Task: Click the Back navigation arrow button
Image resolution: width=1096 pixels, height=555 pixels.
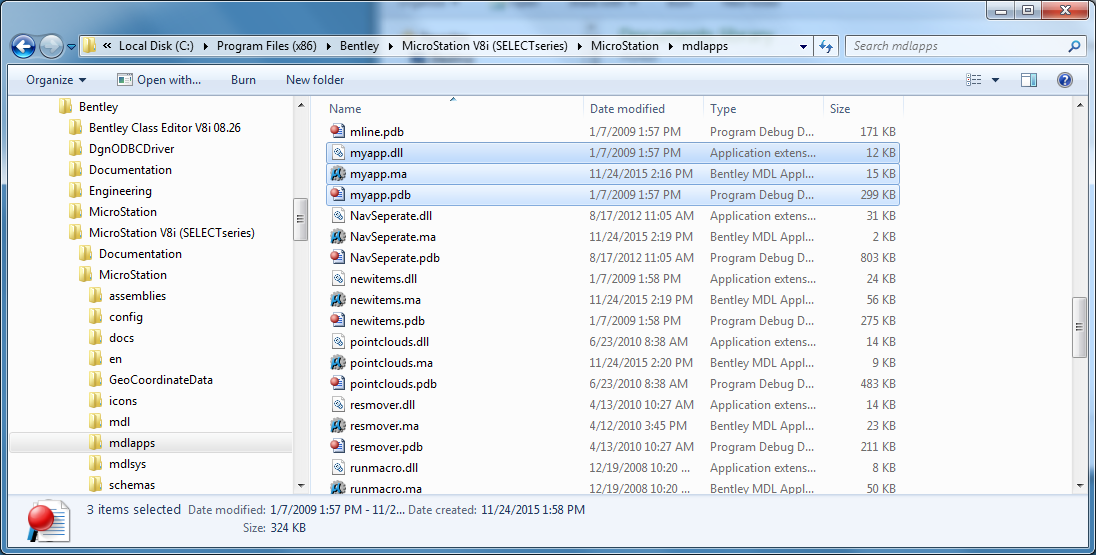Action: [x=23, y=47]
